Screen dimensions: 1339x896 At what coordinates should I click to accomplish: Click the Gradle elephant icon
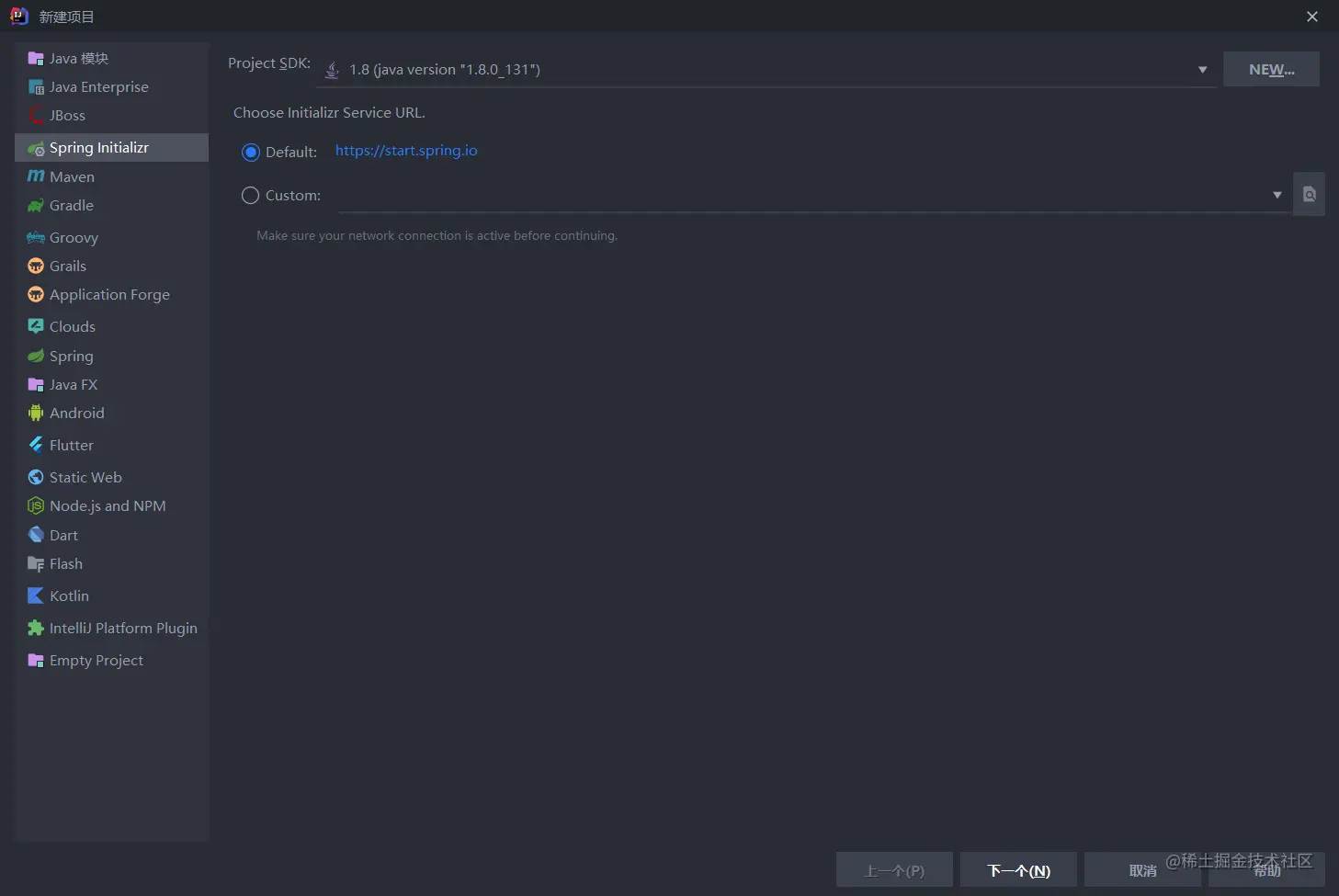pos(36,206)
